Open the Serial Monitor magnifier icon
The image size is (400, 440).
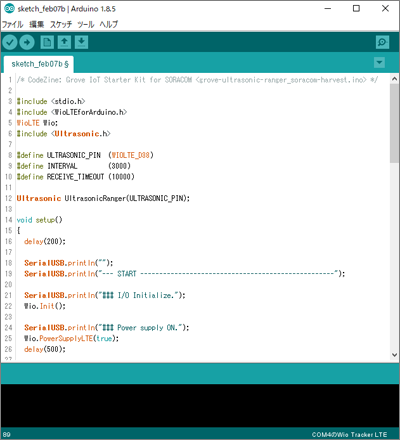click(x=382, y=42)
